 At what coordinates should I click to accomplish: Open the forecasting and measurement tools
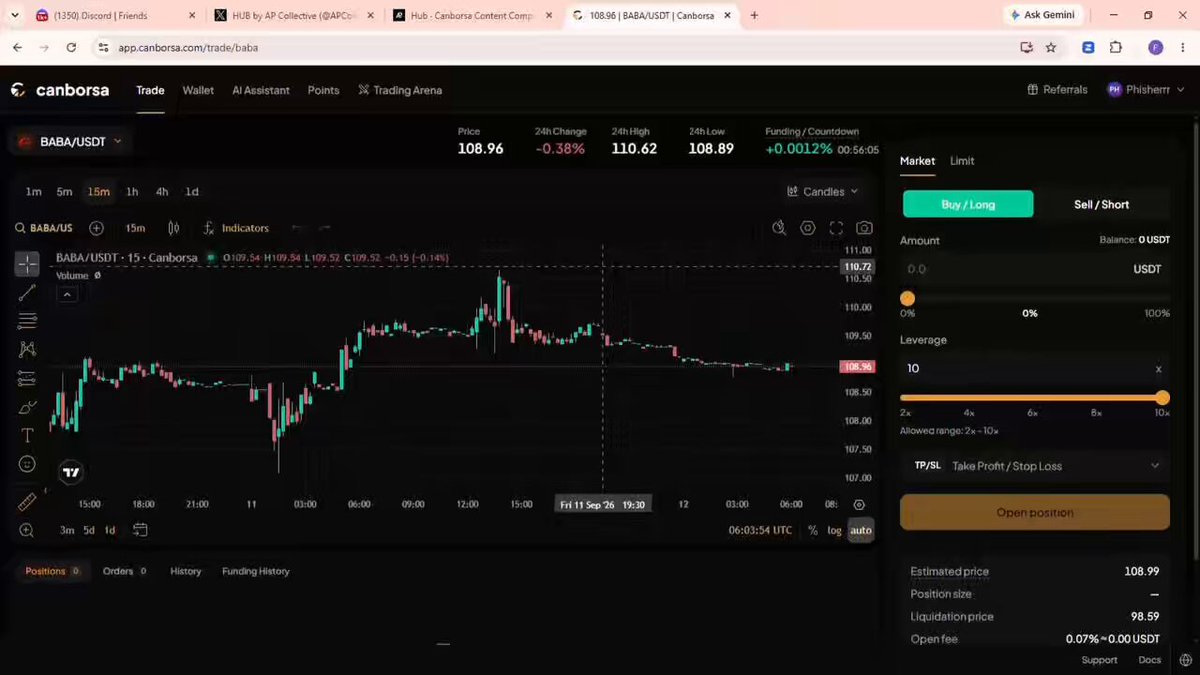pyautogui.click(x=27, y=378)
